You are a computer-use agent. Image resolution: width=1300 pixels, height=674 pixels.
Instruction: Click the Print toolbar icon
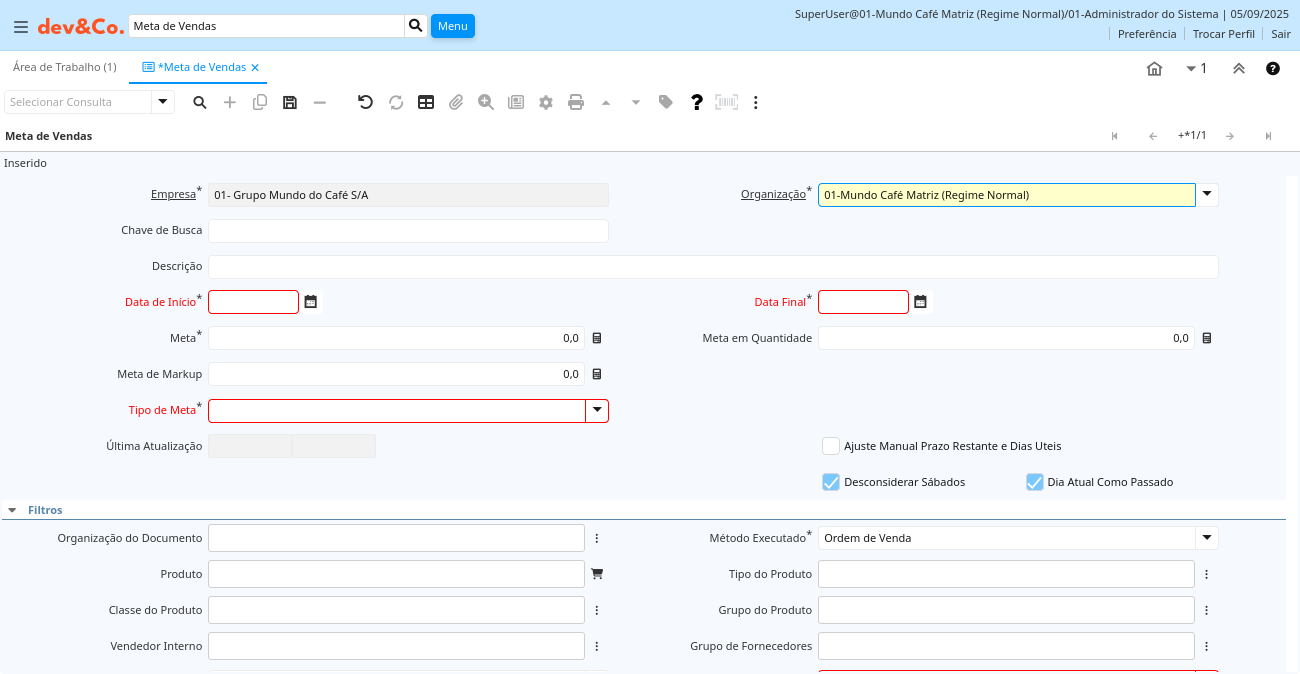(576, 102)
